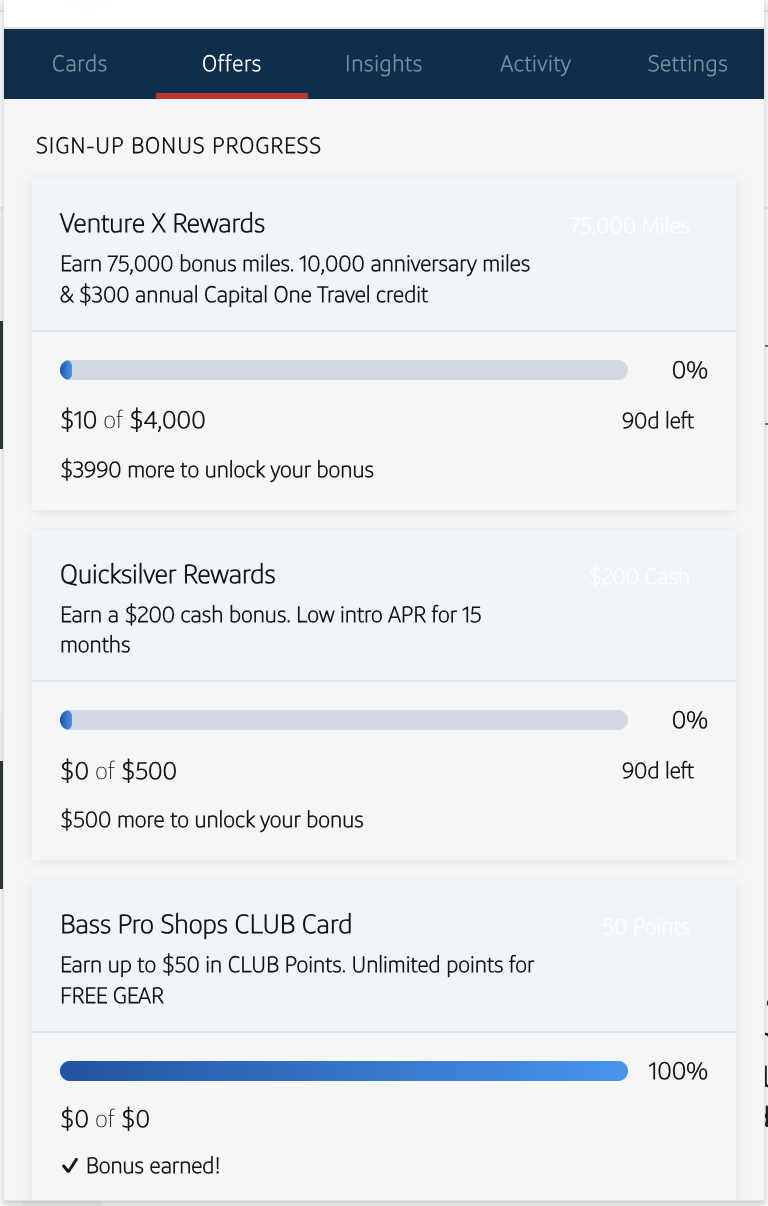Viewport: 768px width, 1206px height.
Task: Open the Insights tab
Action: click(x=383, y=64)
